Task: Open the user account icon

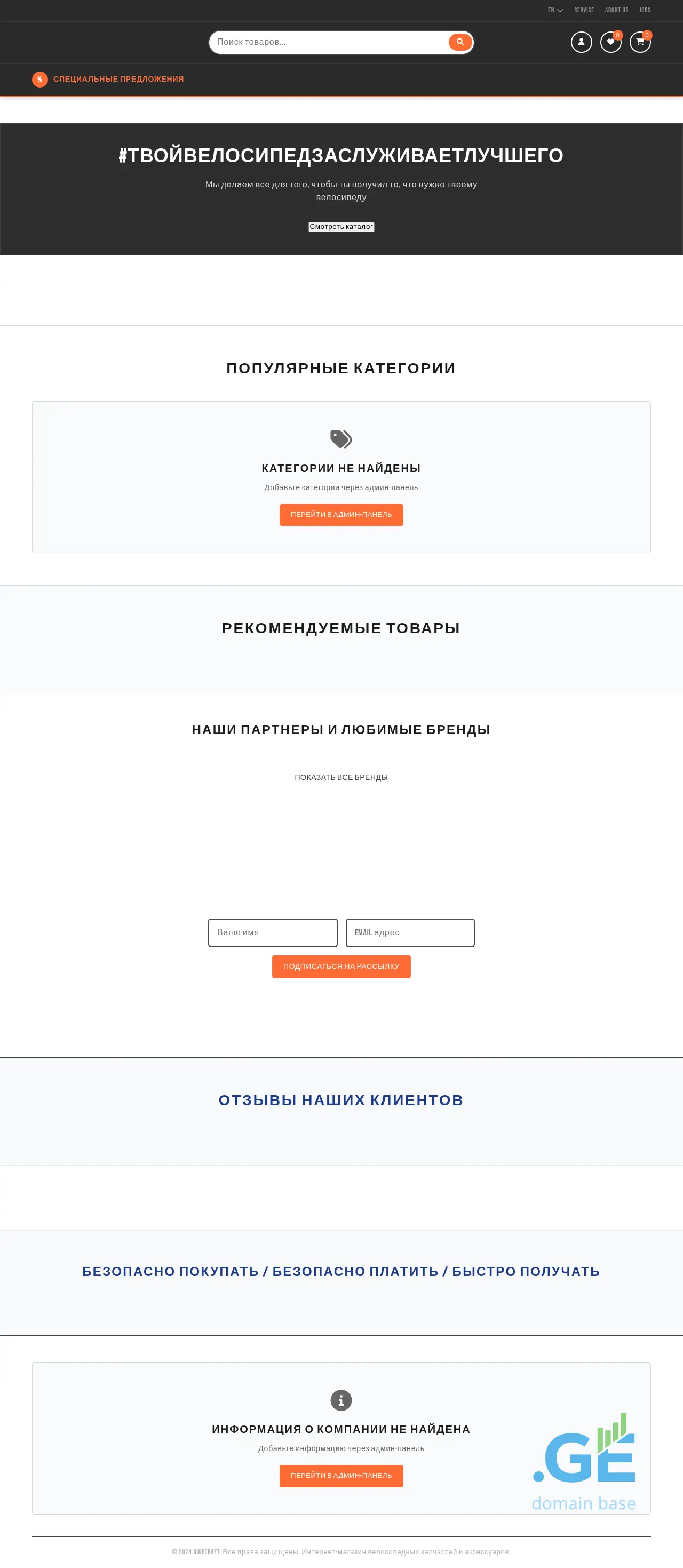Action: pos(581,42)
